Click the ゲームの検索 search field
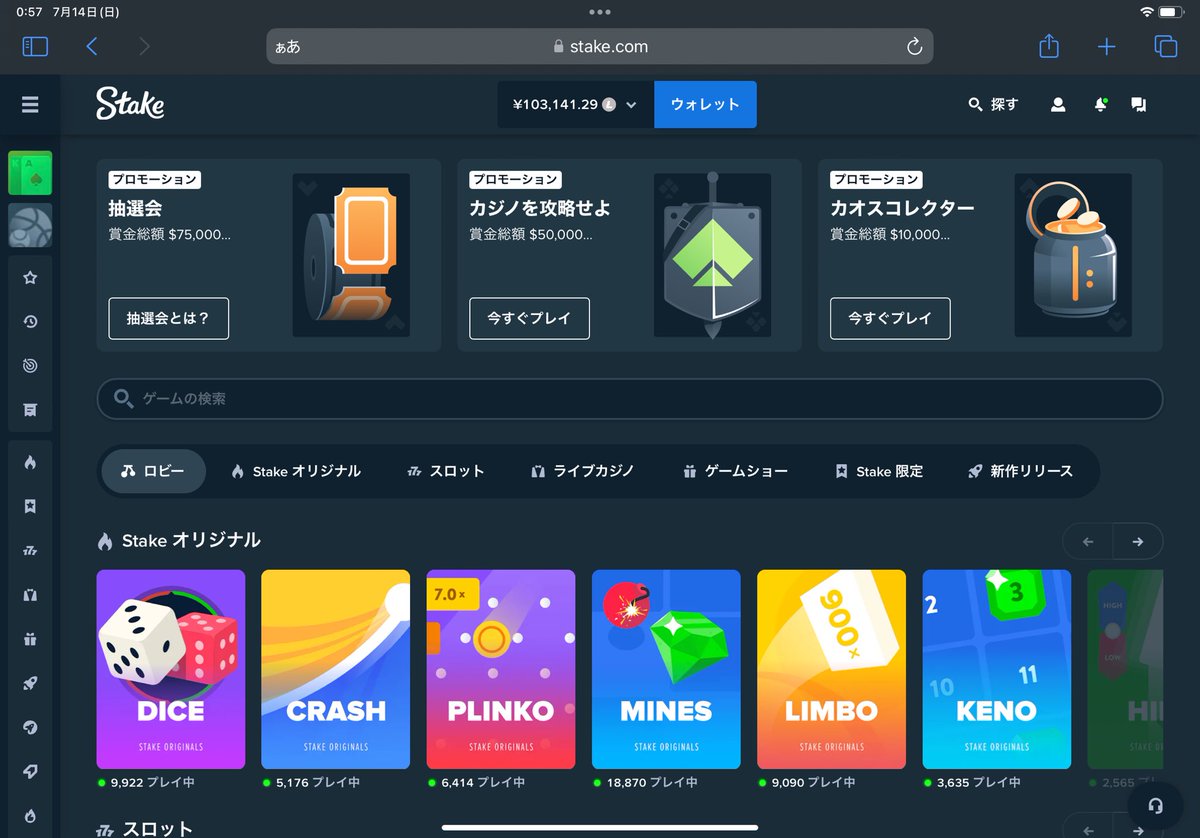 tap(630, 398)
